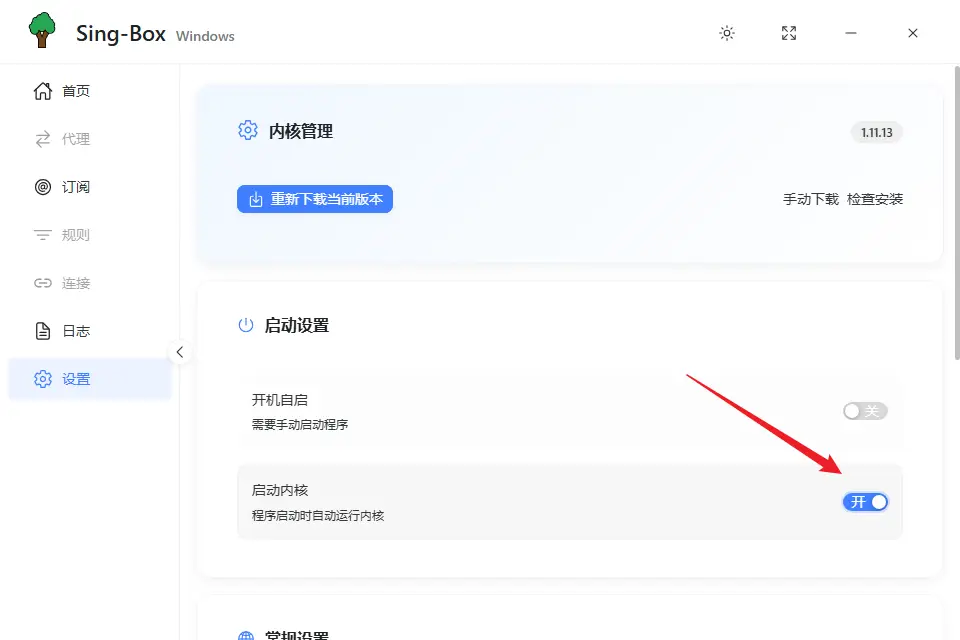Open the 首页 menu item
This screenshot has width=960, height=640.
pos(76,91)
